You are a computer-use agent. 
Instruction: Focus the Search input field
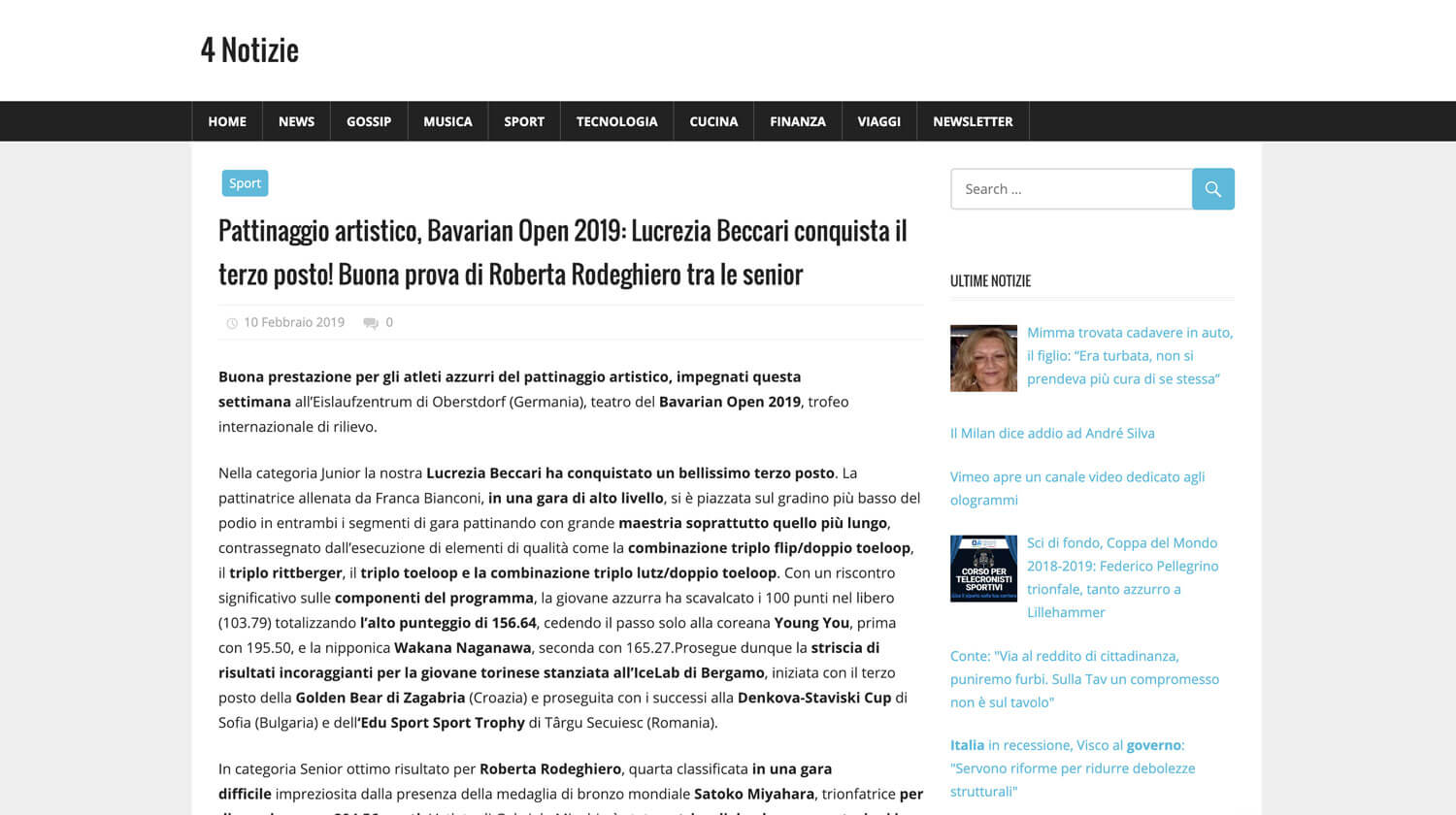(1072, 189)
